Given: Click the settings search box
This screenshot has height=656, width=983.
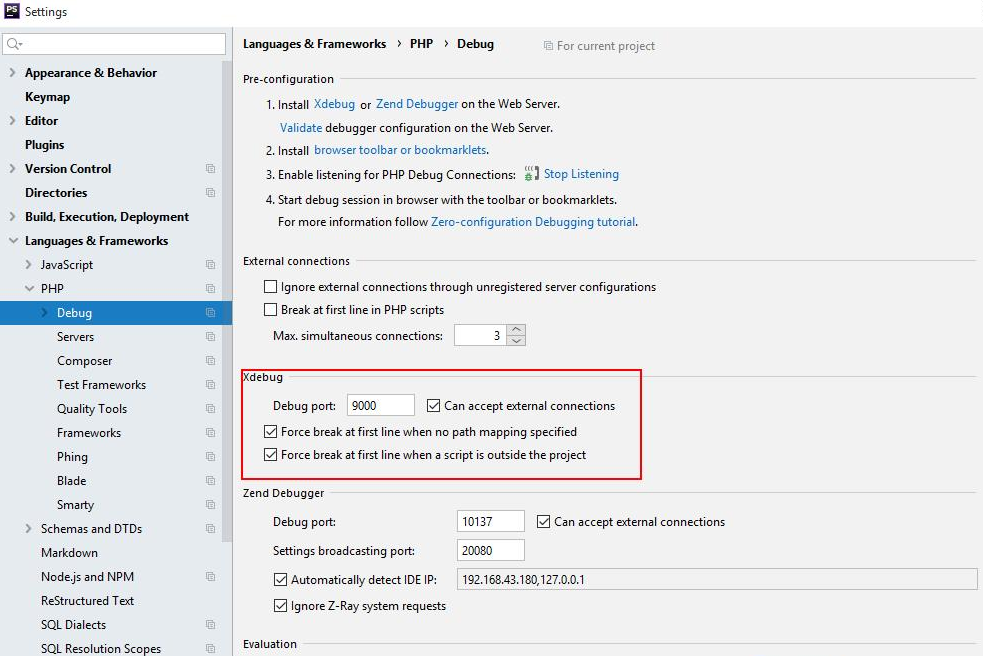Looking at the screenshot, I should click(114, 44).
